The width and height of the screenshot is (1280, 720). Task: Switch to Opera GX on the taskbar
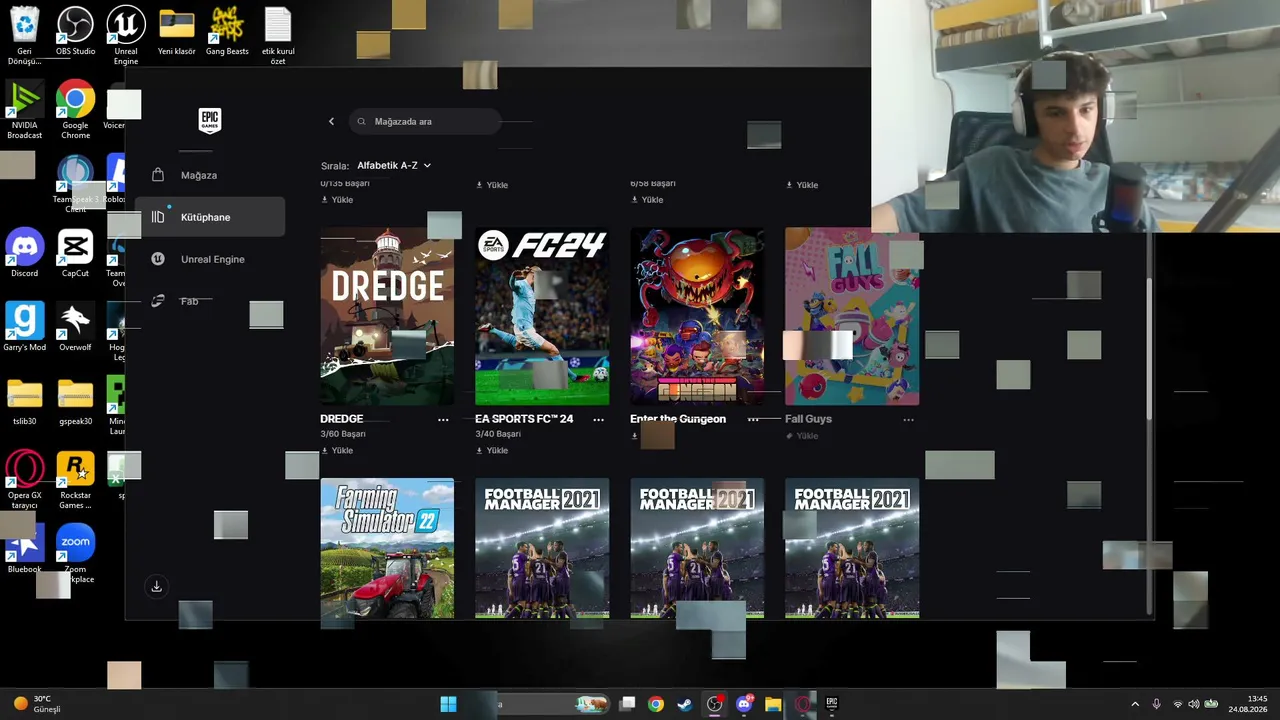pyautogui.click(x=802, y=704)
